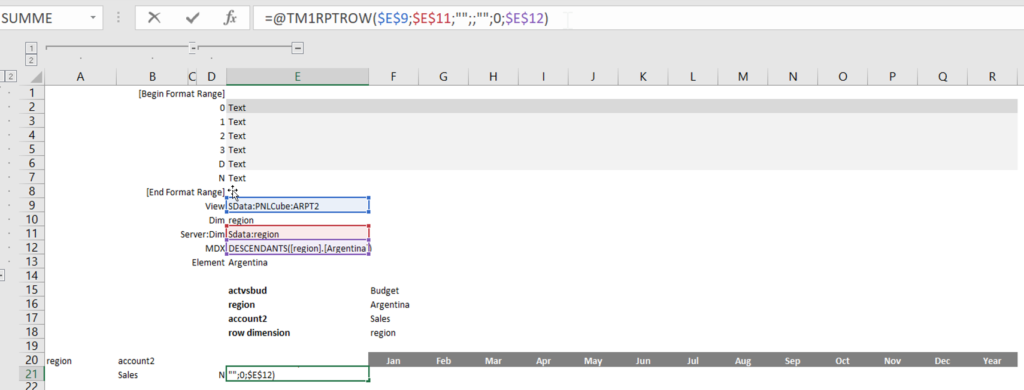Select the Server:Dim label cell
The image size is (1024, 390).
pyautogui.click(x=202, y=234)
